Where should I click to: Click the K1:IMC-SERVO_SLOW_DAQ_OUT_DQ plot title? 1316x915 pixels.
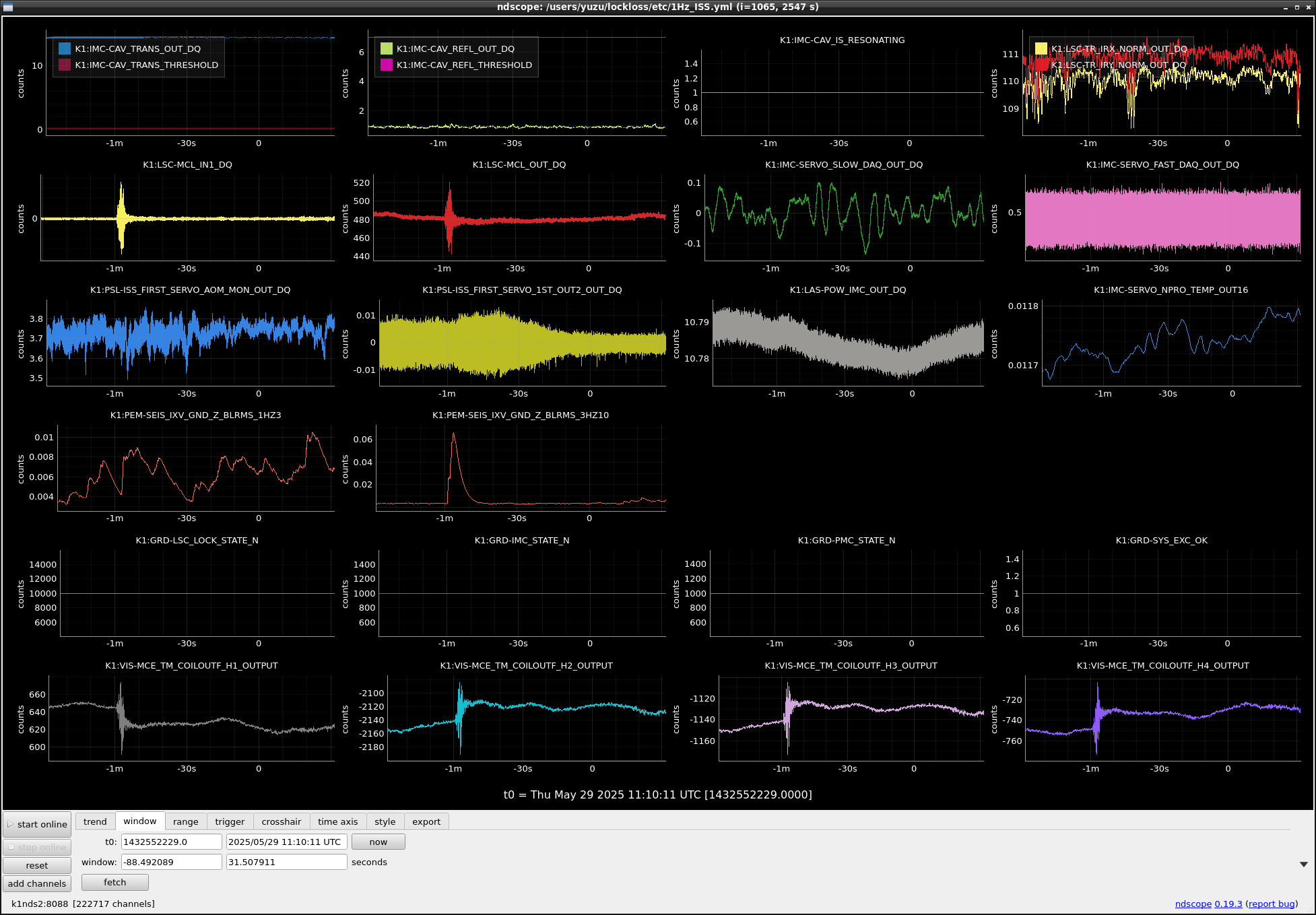click(x=844, y=164)
